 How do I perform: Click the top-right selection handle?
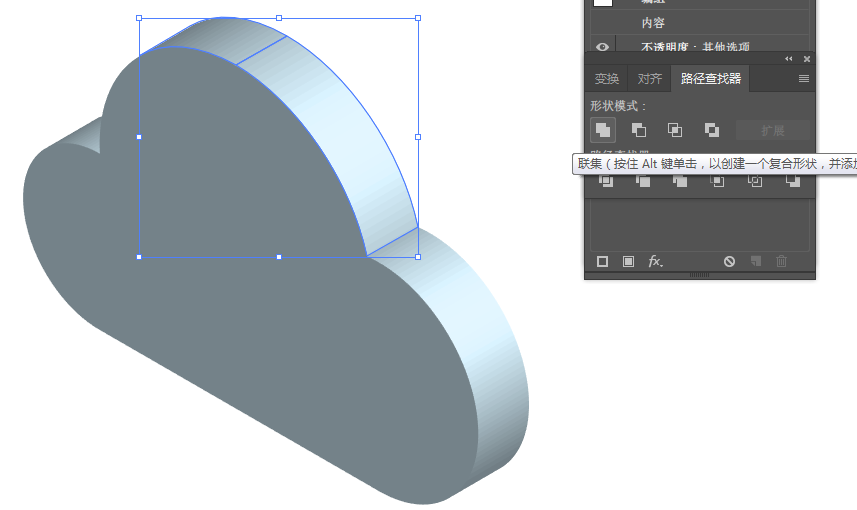pyautogui.click(x=418, y=18)
